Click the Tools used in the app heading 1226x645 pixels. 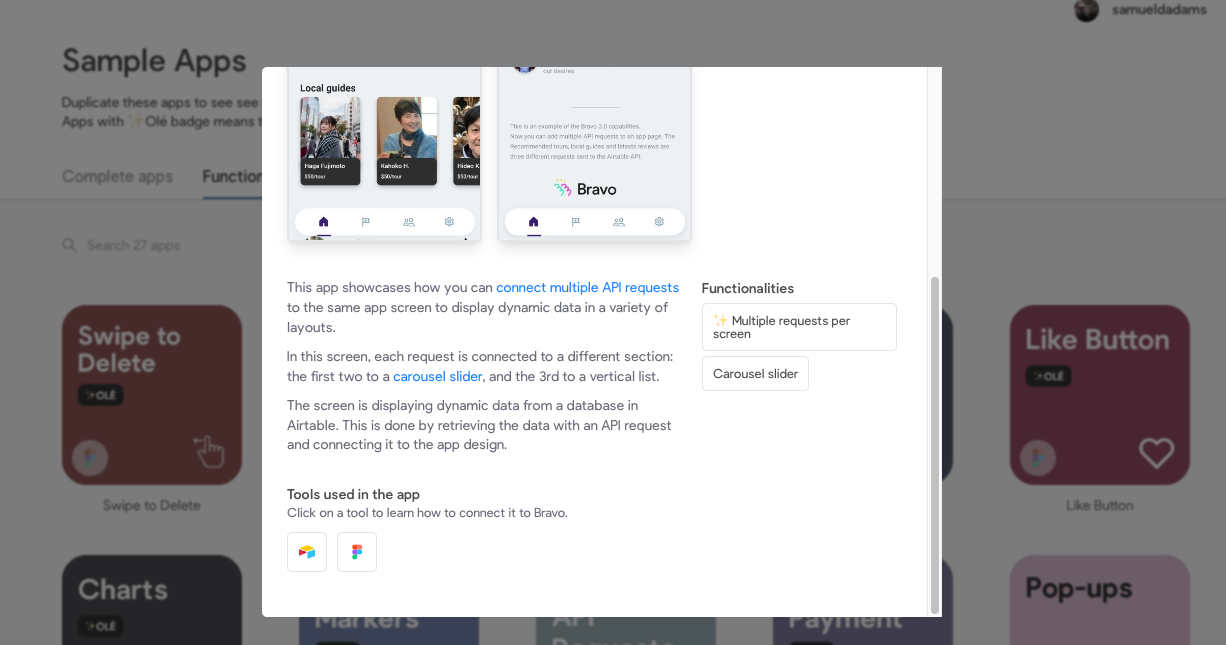pyautogui.click(x=353, y=494)
